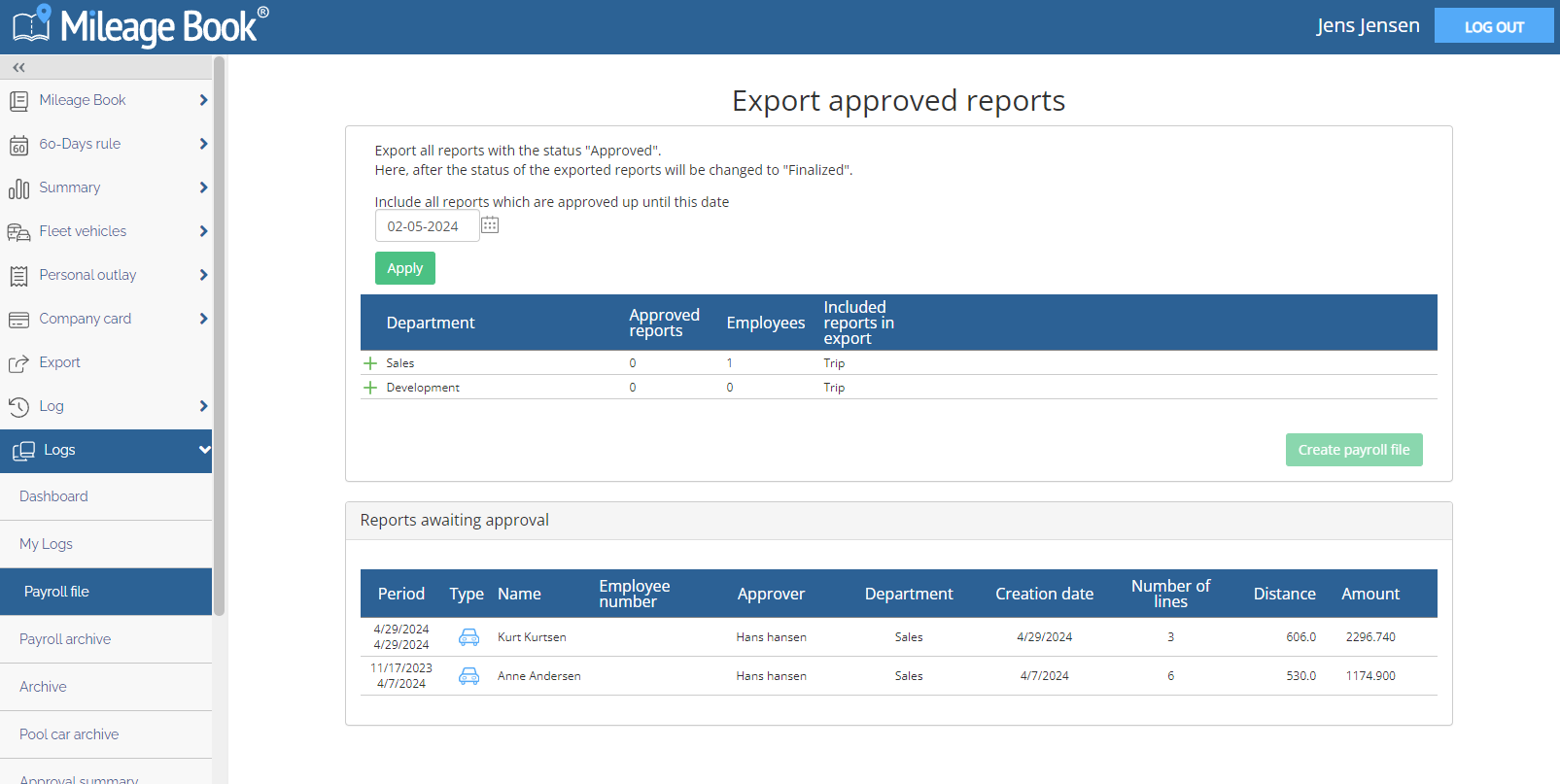Click the LOG OUT button
The width and height of the screenshot is (1560, 784).
[1494, 26]
